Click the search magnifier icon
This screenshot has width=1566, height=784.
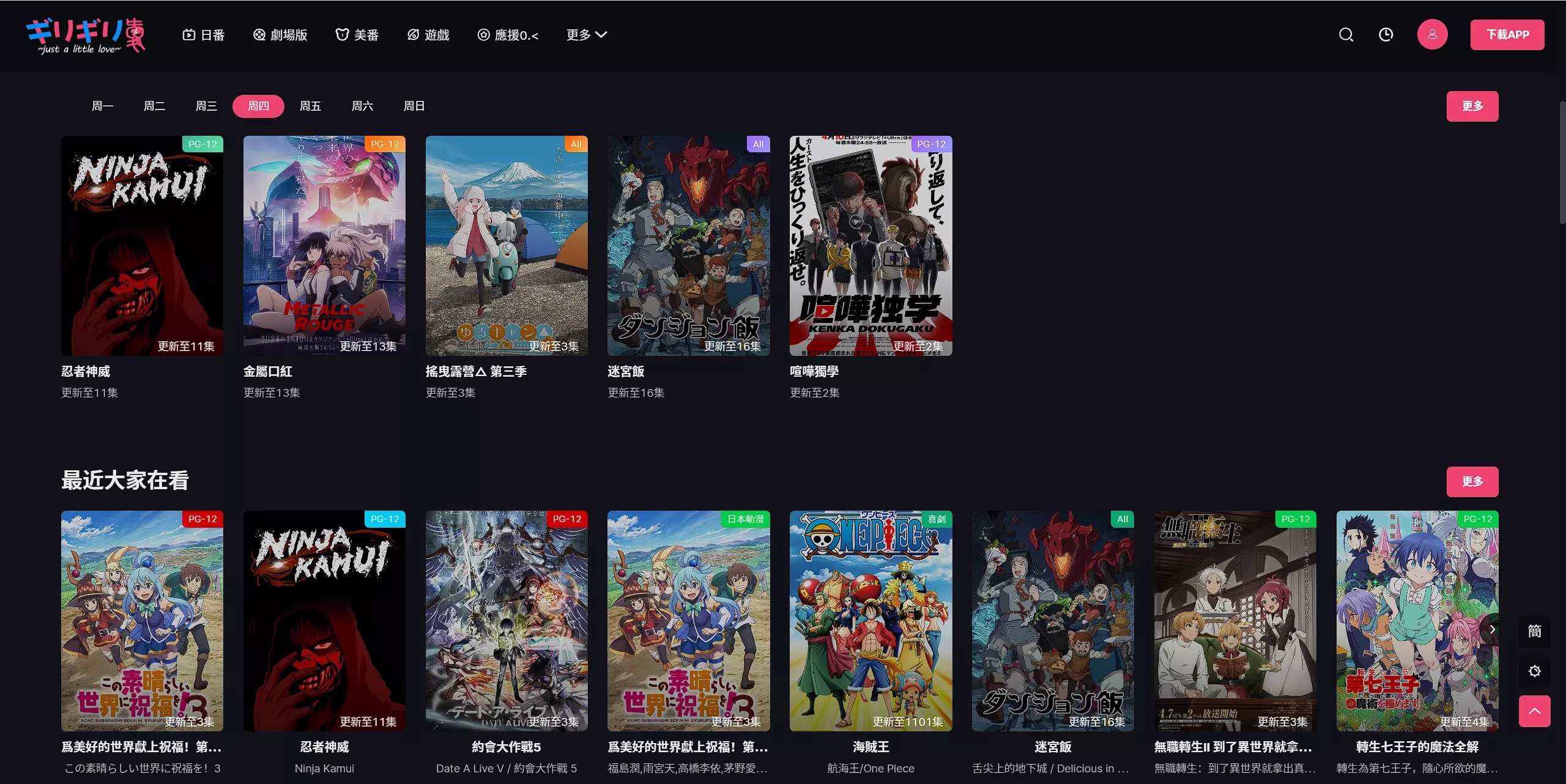(x=1346, y=35)
